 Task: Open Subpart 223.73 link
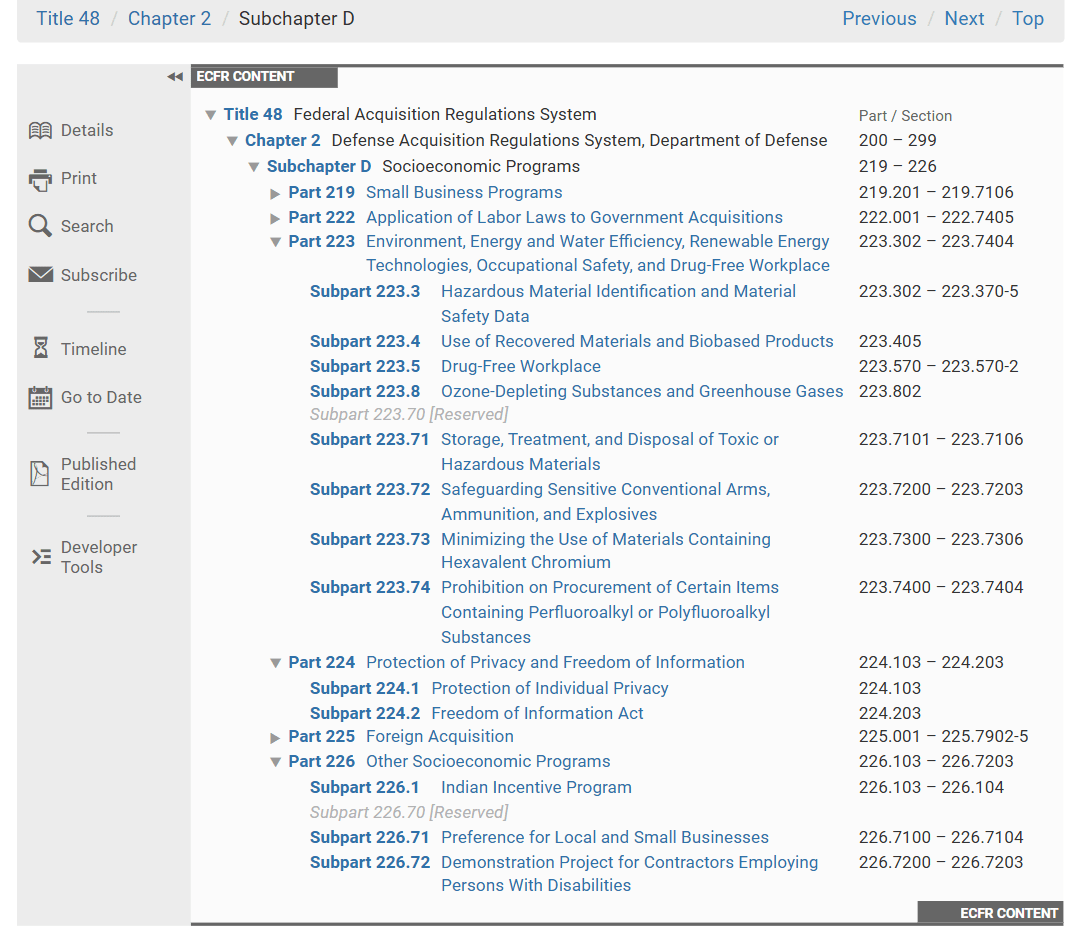(x=370, y=539)
